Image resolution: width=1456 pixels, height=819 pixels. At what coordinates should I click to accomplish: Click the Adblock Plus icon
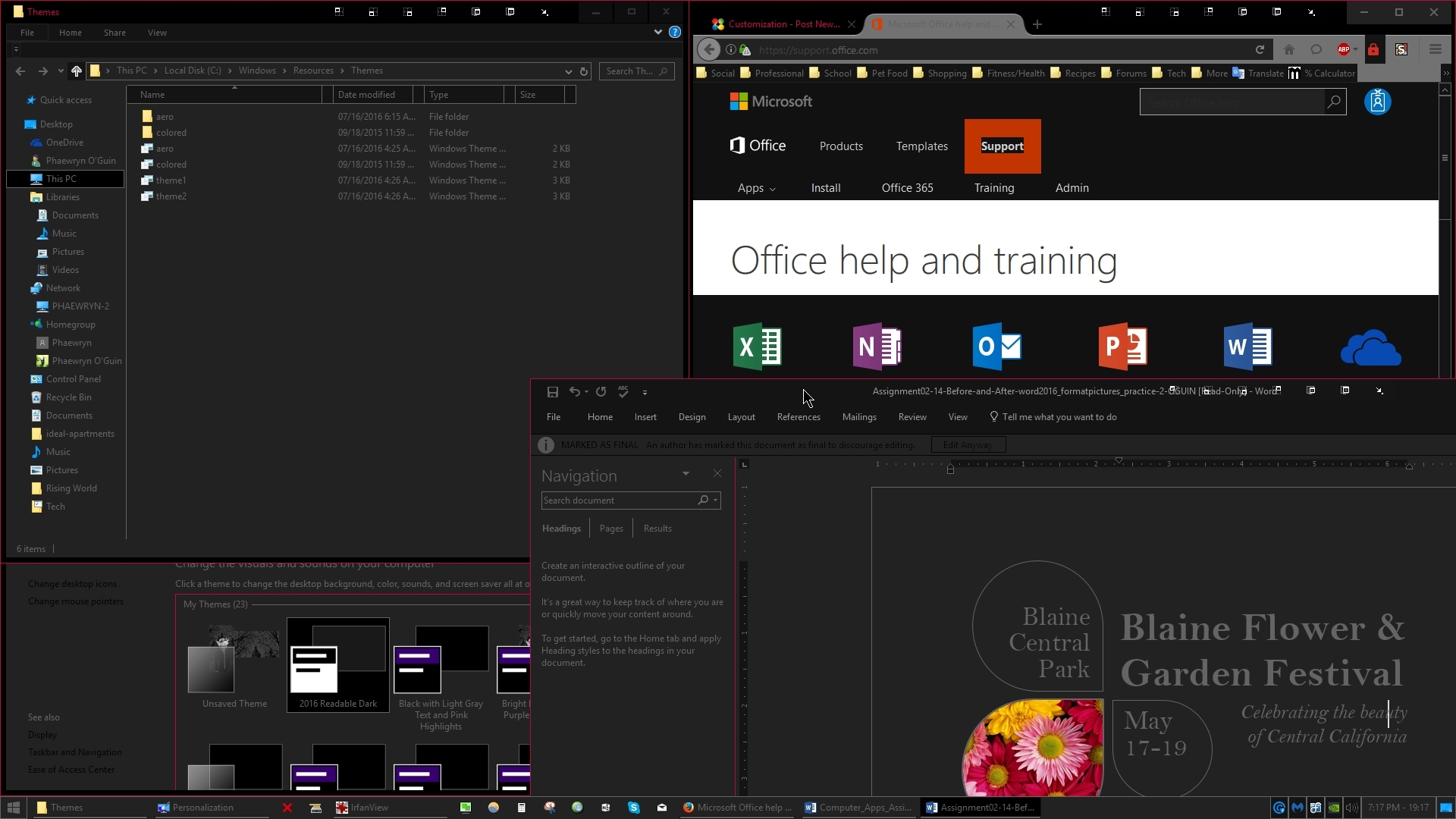1343,50
